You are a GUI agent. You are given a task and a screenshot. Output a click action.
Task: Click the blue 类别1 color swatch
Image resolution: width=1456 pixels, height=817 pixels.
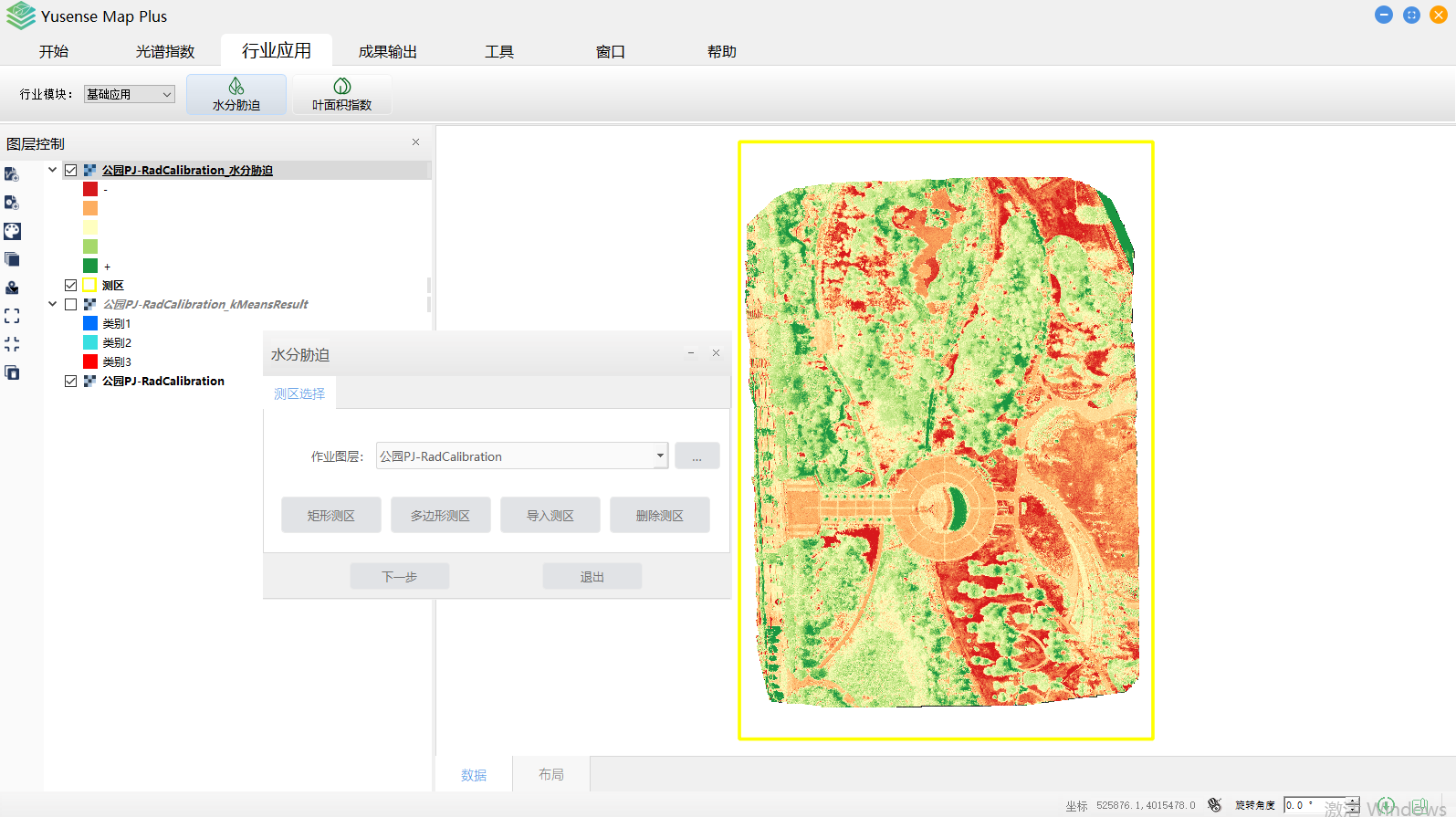click(90, 324)
